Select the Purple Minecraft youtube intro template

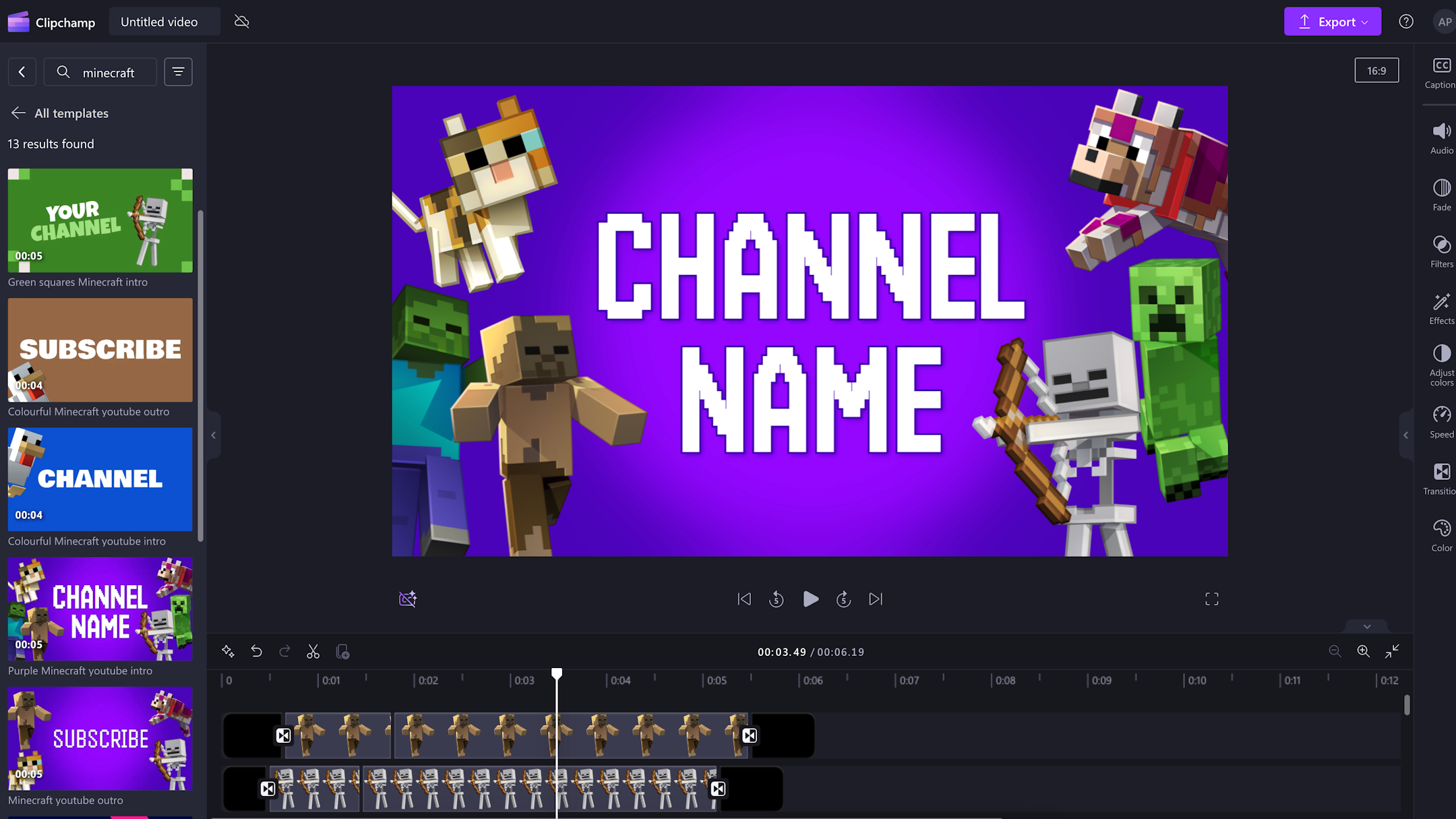[x=100, y=609]
